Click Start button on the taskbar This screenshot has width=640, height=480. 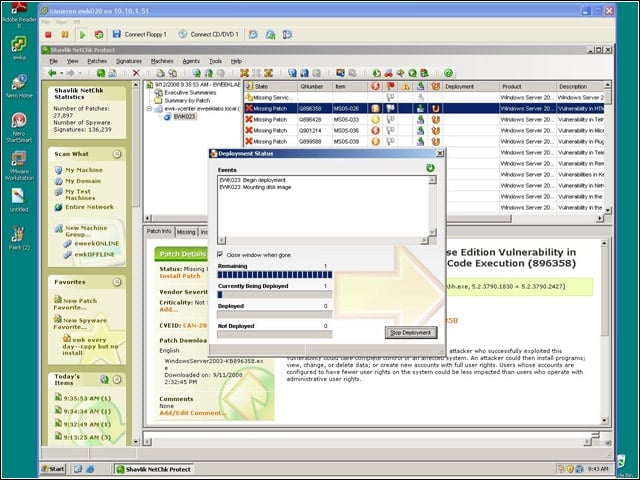pos(53,469)
